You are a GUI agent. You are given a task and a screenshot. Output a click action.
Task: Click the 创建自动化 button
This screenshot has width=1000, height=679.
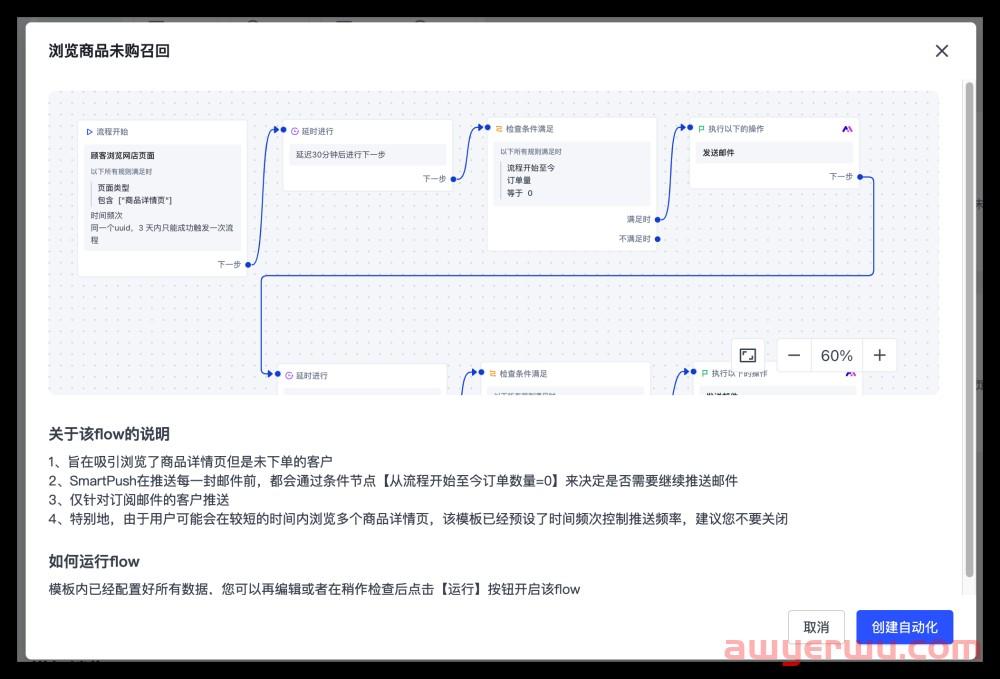pyautogui.click(x=904, y=627)
